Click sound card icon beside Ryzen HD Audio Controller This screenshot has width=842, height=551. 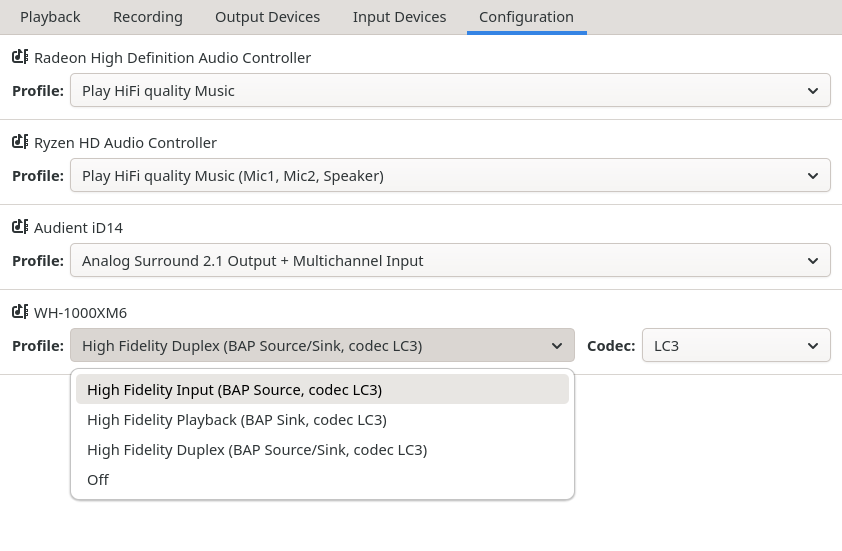20,142
